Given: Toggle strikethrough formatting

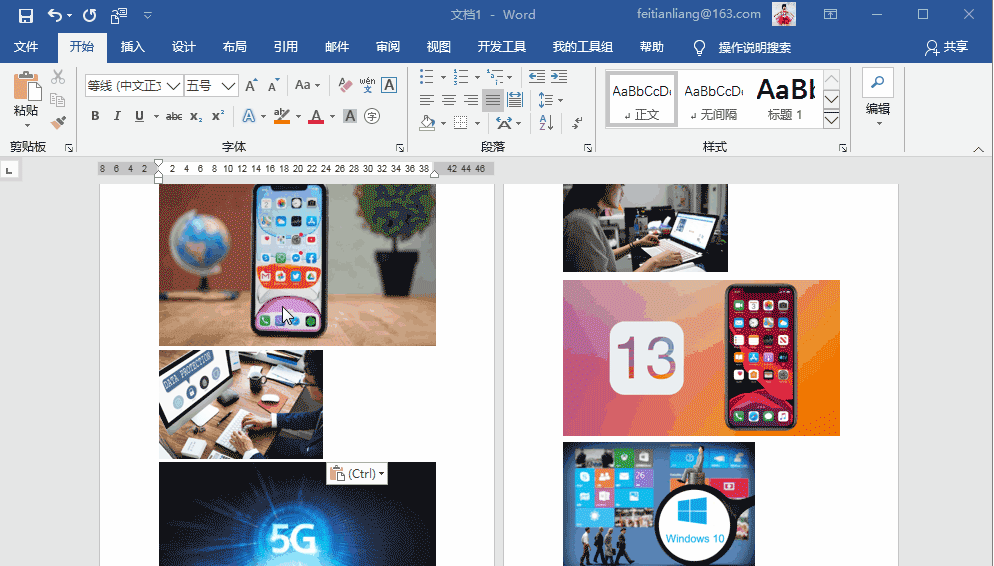Looking at the screenshot, I should tap(174, 116).
